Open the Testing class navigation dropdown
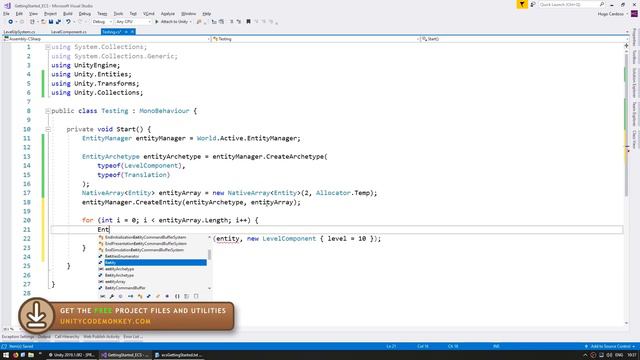The image size is (640, 360). (316, 39)
